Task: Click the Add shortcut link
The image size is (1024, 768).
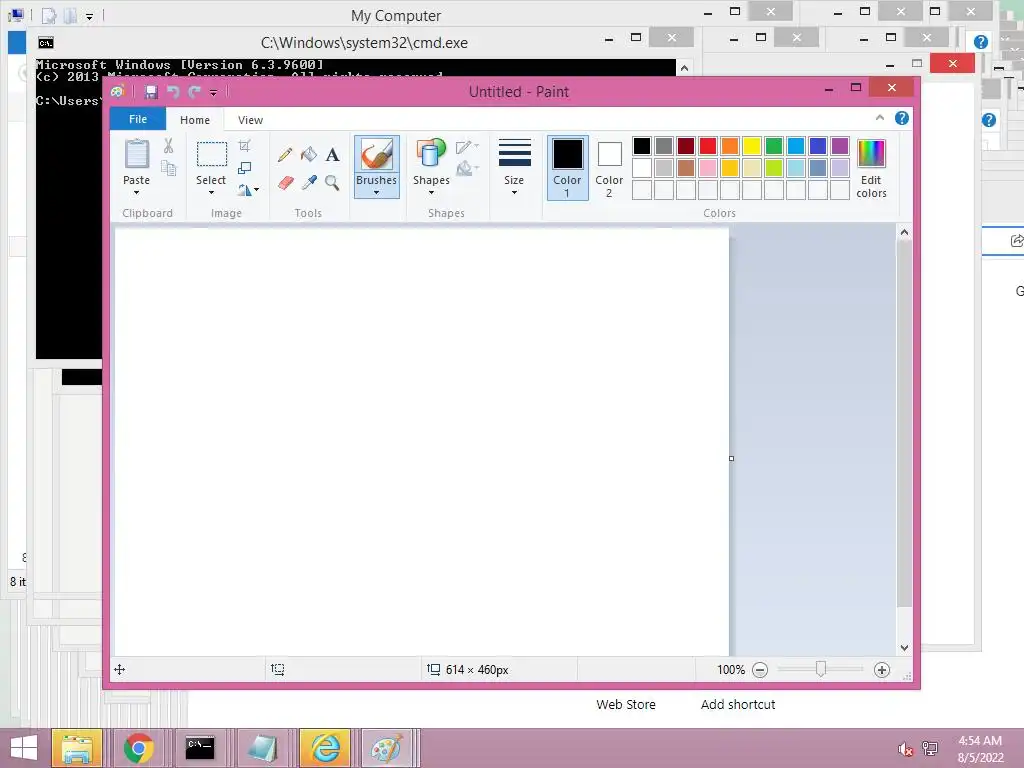Action: click(x=738, y=705)
